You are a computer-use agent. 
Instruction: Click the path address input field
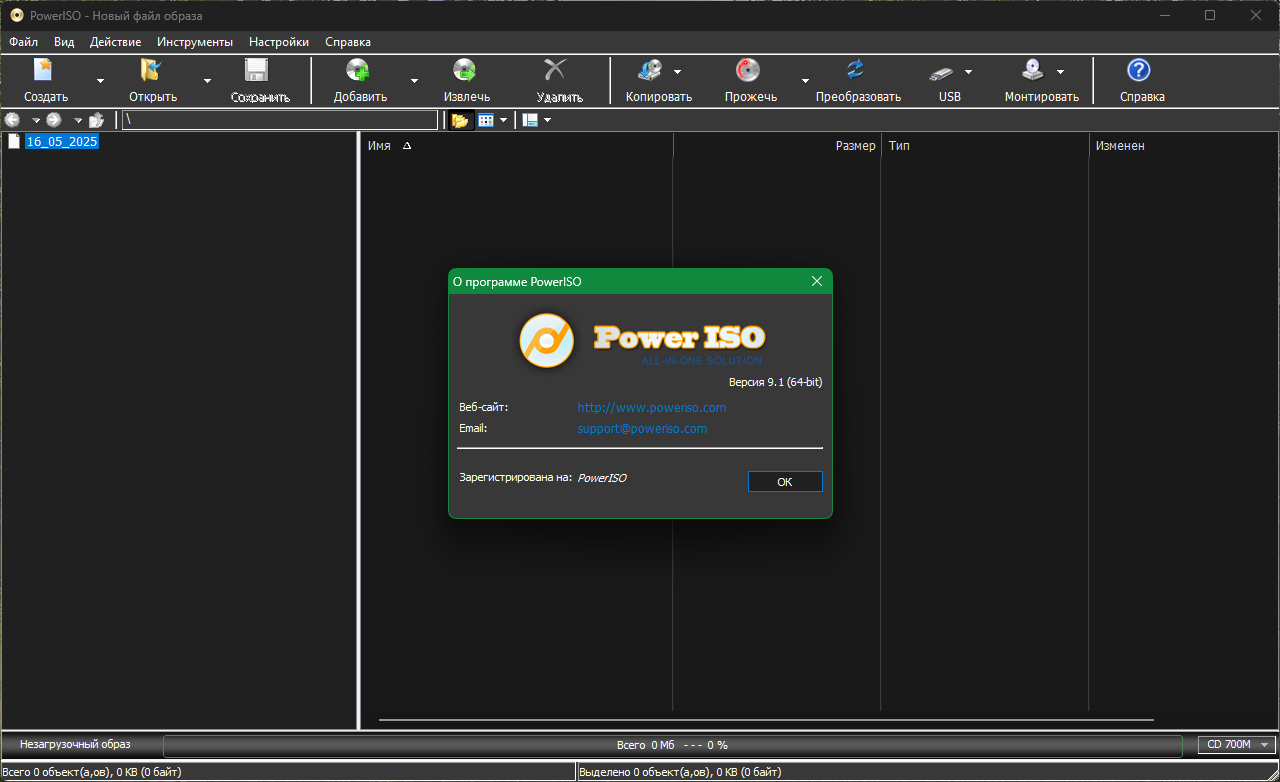pos(280,120)
